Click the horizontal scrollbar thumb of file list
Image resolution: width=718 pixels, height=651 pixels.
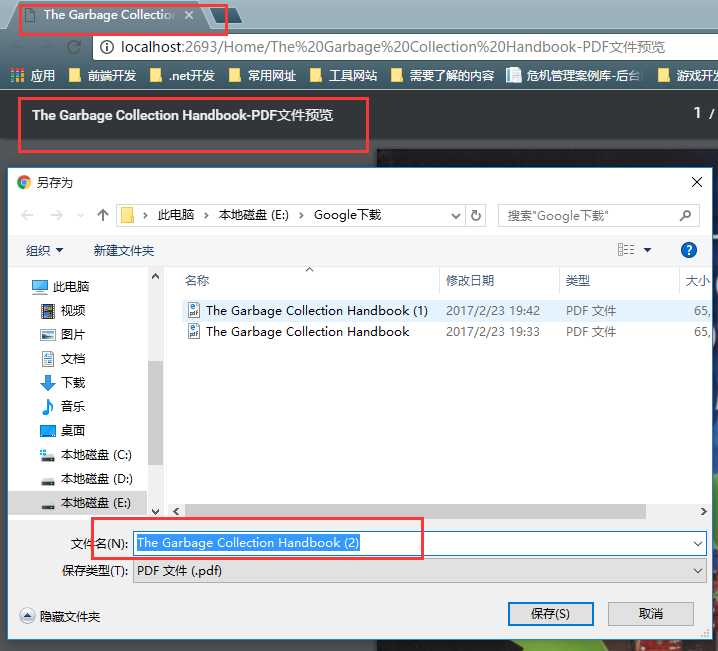[415, 511]
